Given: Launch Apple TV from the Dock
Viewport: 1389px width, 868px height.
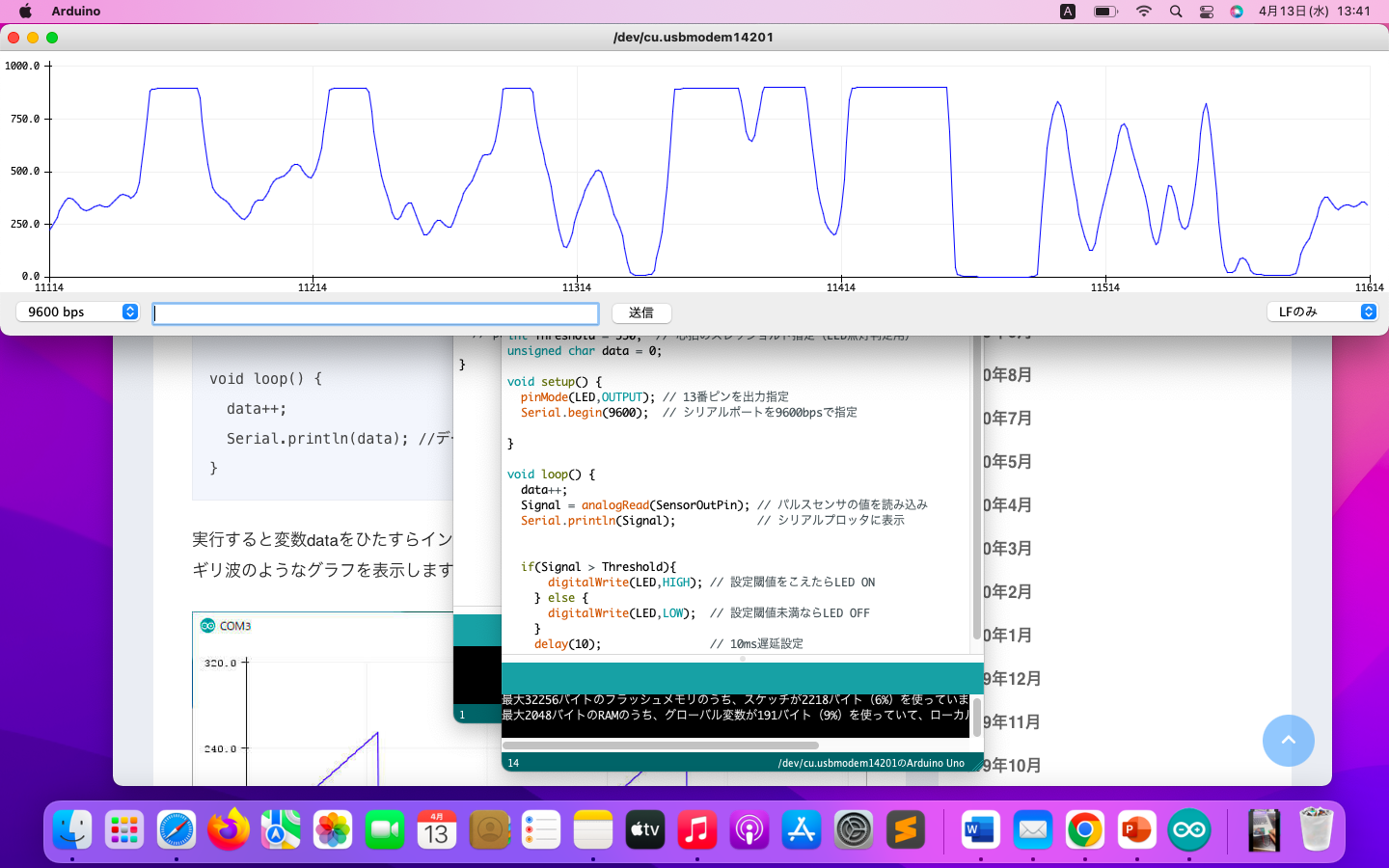Looking at the screenshot, I should 645,829.
